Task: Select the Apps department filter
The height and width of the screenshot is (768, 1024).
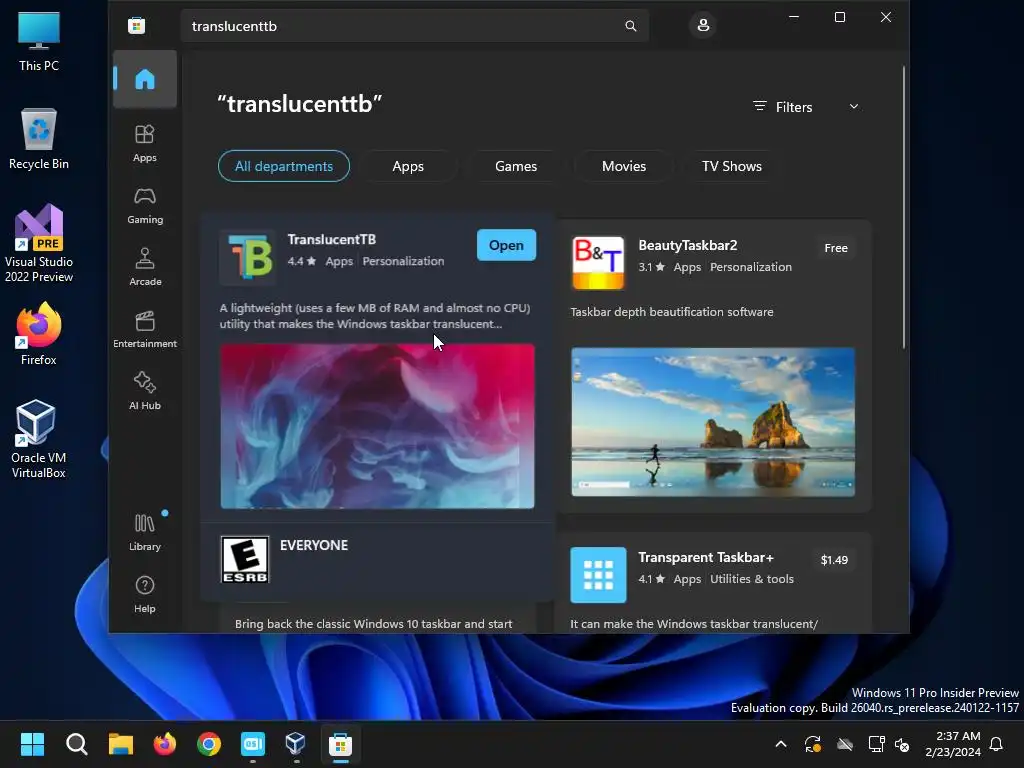Action: click(x=408, y=167)
